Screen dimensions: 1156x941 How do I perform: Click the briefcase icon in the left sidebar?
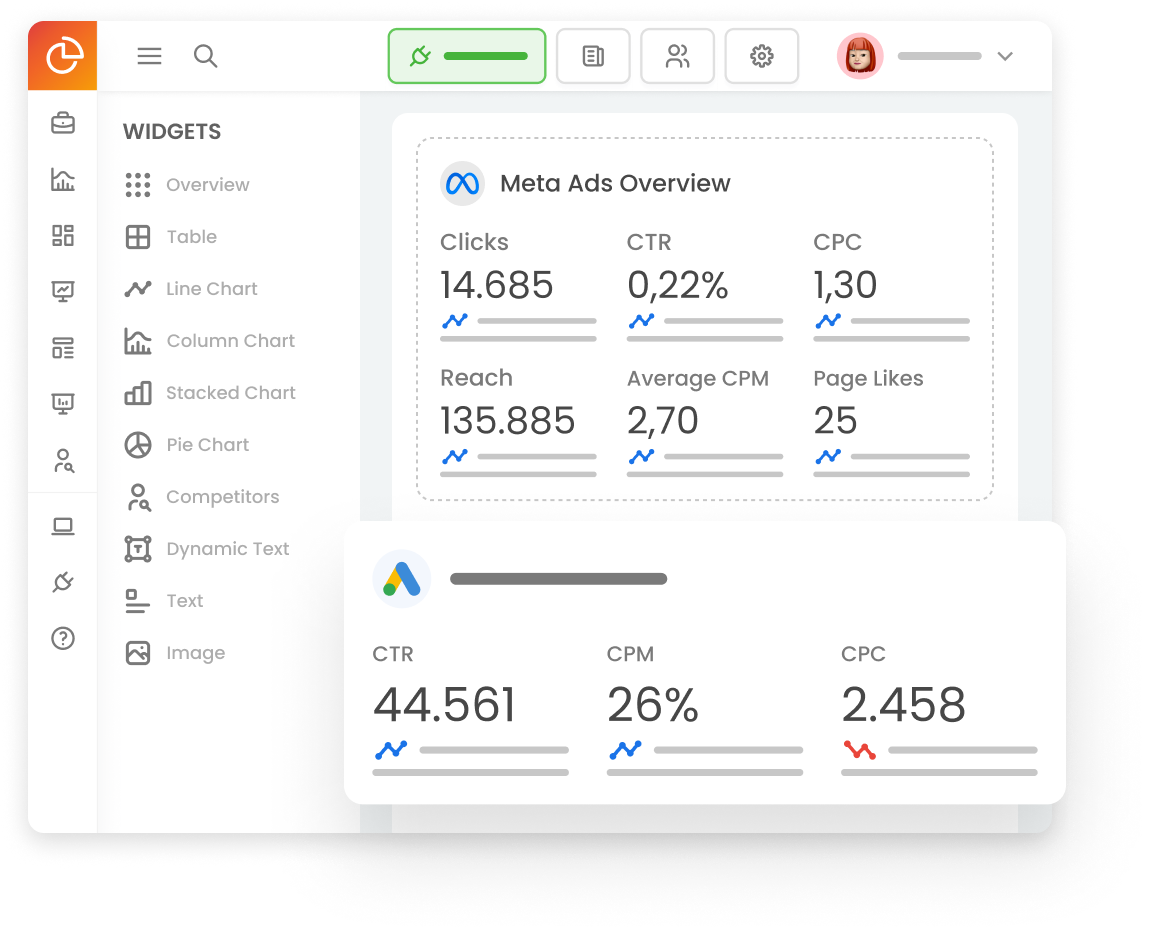point(62,123)
